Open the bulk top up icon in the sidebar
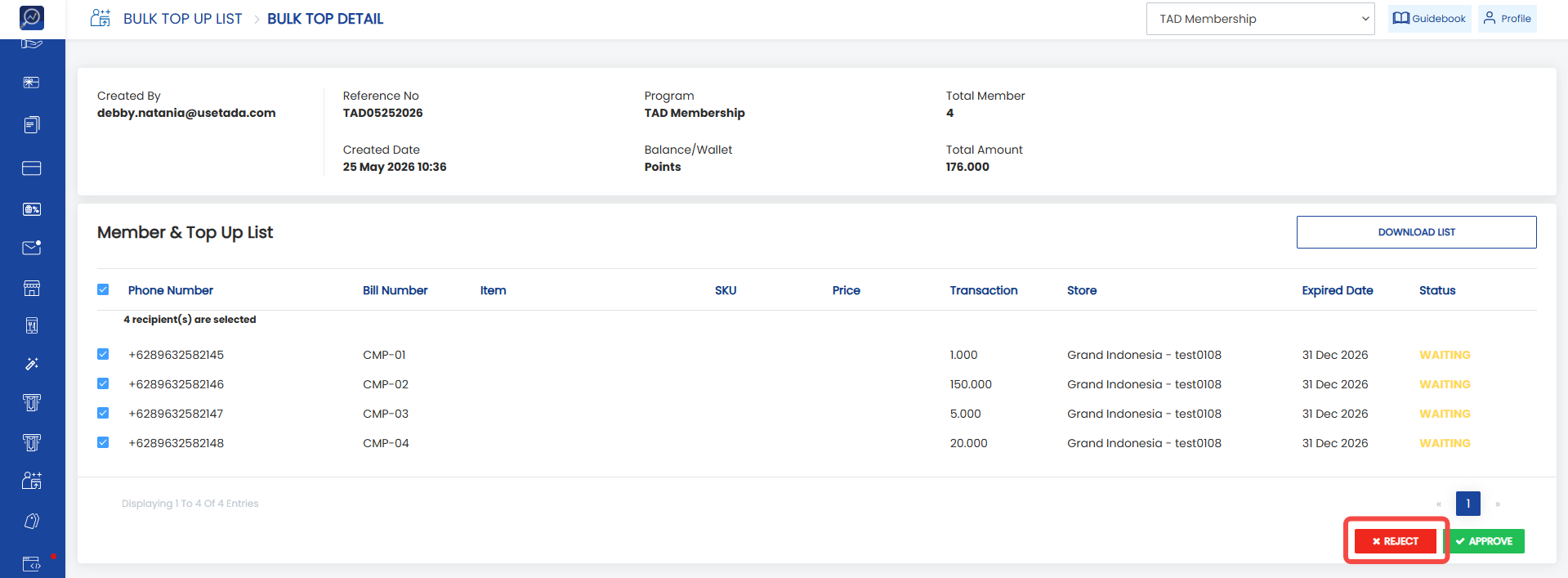1568x578 pixels. [x=32, y=480]
